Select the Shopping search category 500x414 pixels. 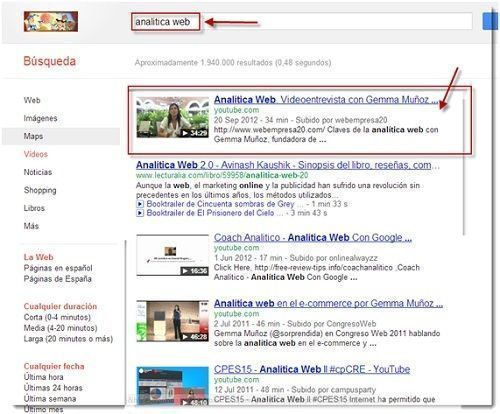click(x=40, y=190)
